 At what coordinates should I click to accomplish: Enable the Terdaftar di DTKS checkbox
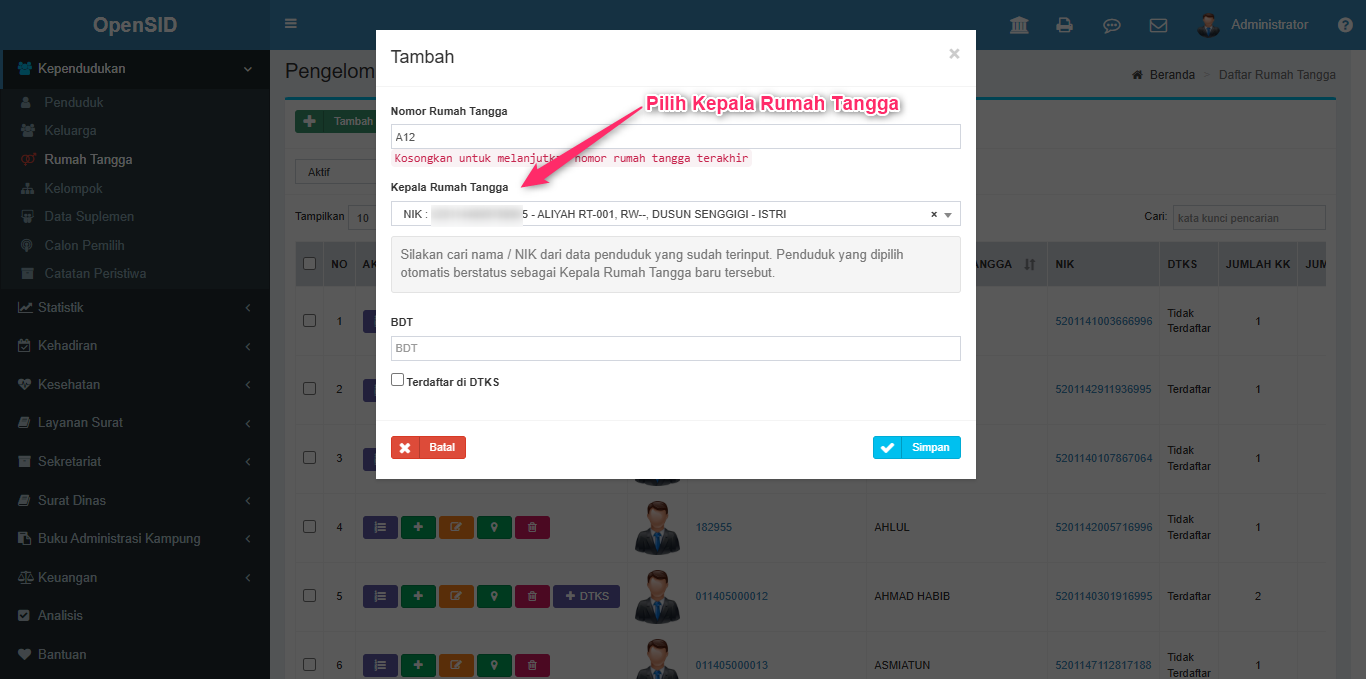coord(398,380)
